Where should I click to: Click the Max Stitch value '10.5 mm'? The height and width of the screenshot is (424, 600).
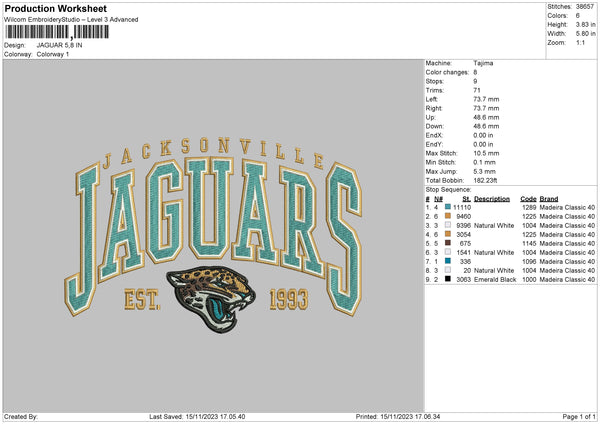[x=486, y=153]
